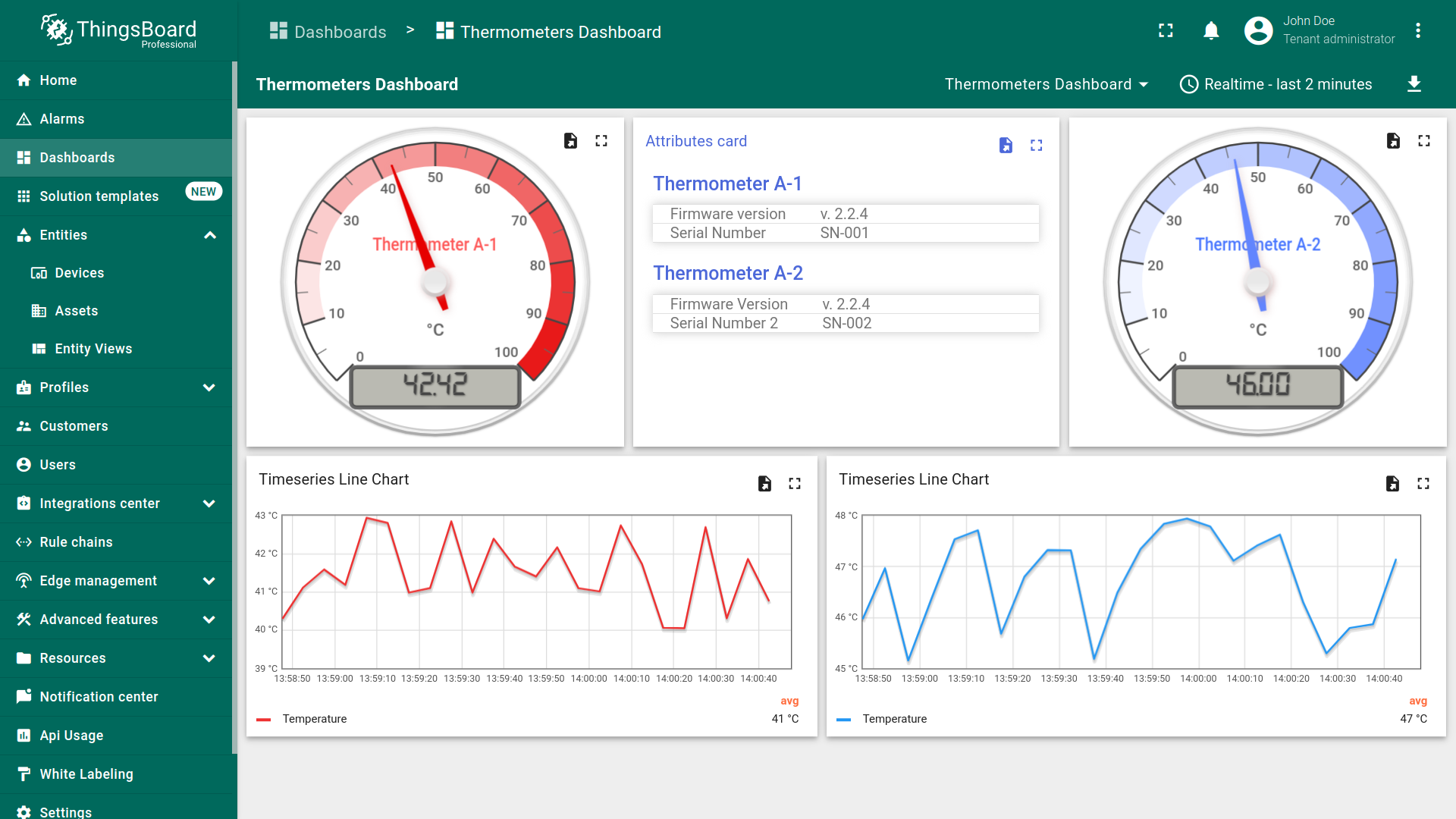1456x819 pixels.
Task: Maximize the red Timeseries Line Chart widget
Action: pos(794,484)
